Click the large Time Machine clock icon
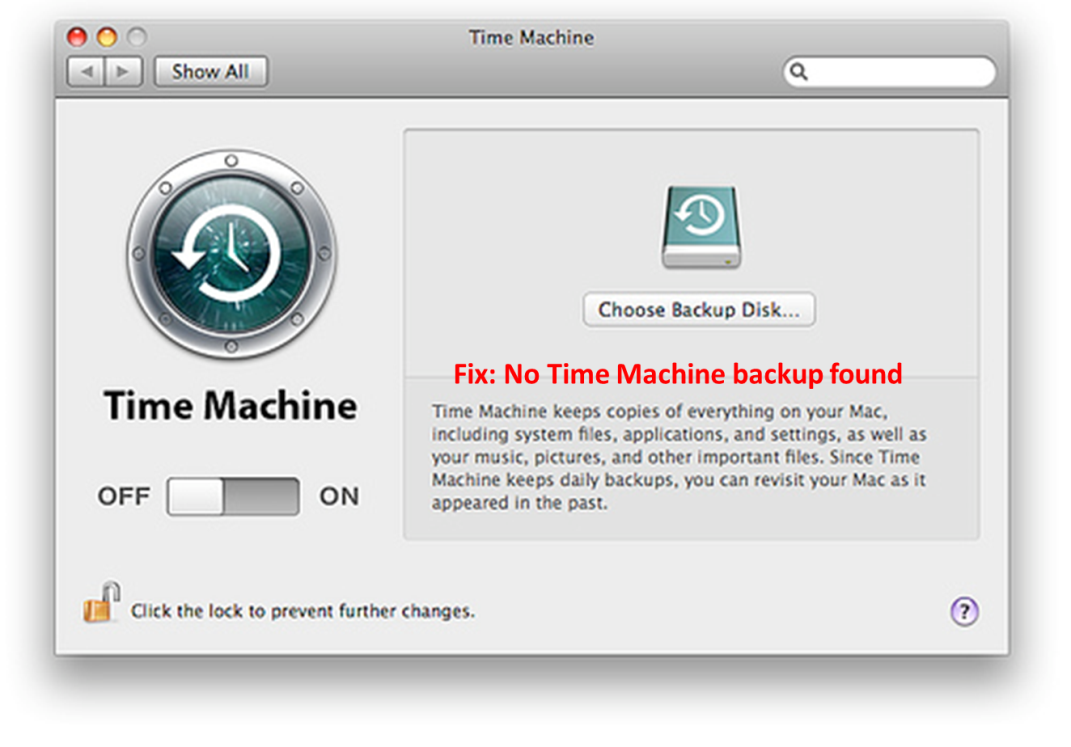 pyautogui.click(x=231, y=256)
